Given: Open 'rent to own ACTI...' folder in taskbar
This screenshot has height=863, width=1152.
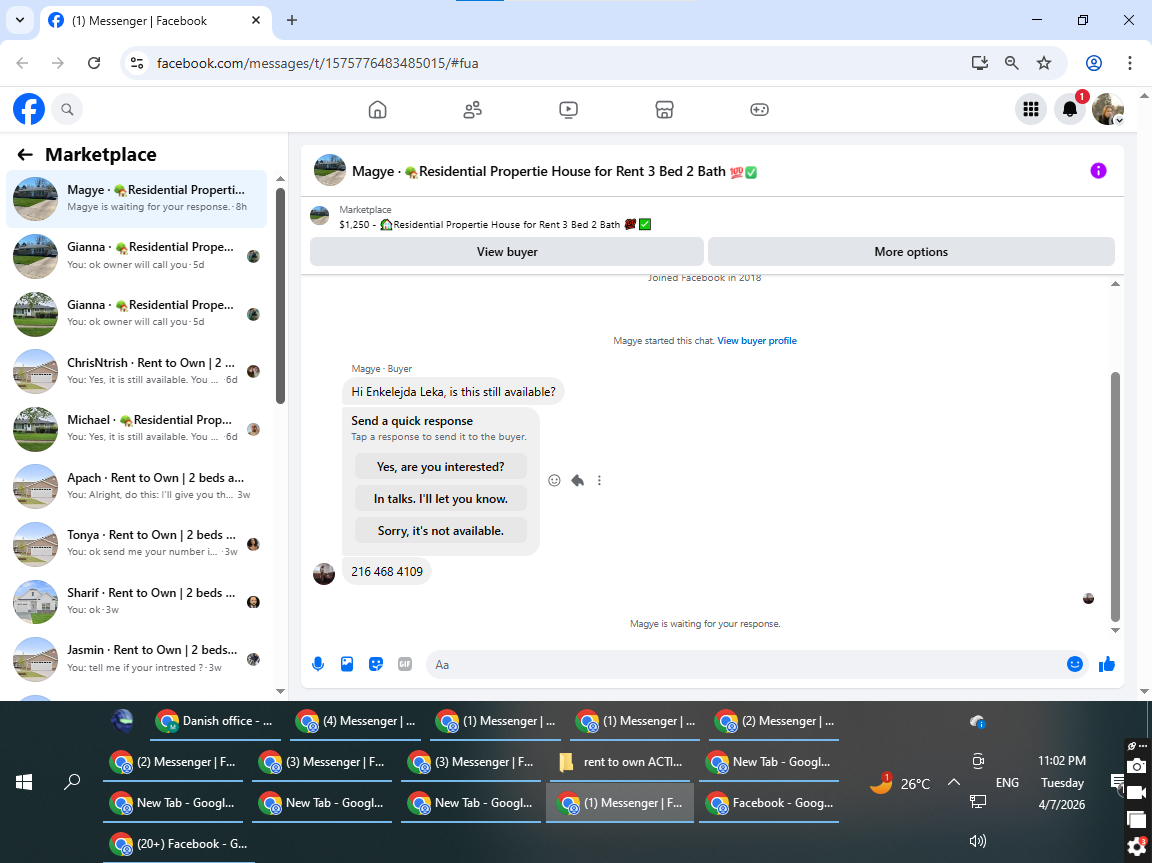Looking at the screenshot, I should tap(622, 762).
